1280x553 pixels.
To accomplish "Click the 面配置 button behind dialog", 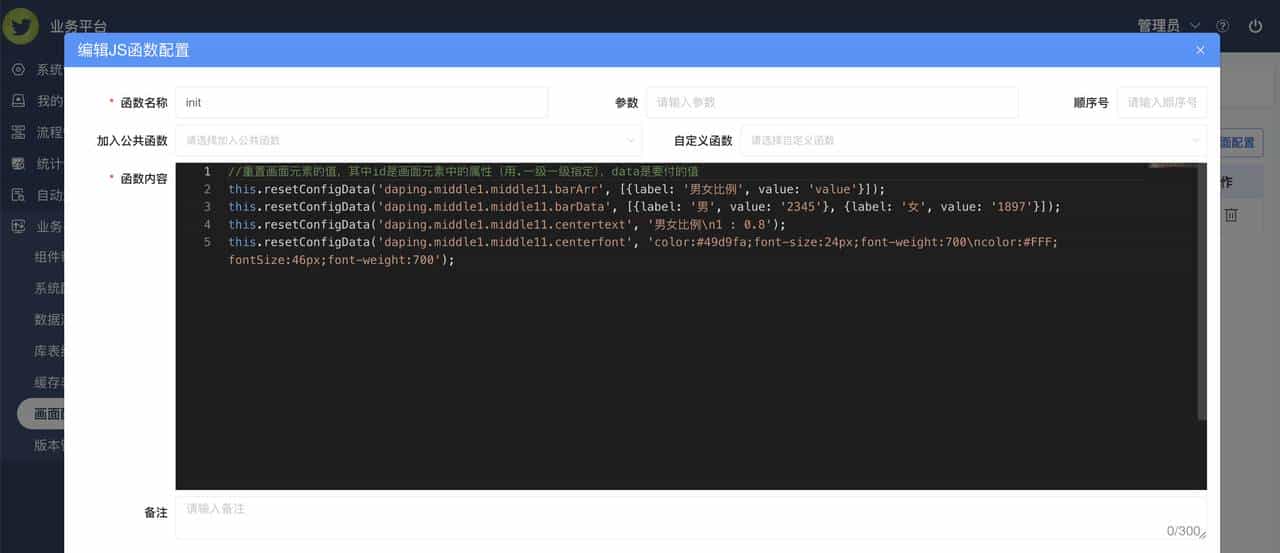I will (x=1241, y=143).
